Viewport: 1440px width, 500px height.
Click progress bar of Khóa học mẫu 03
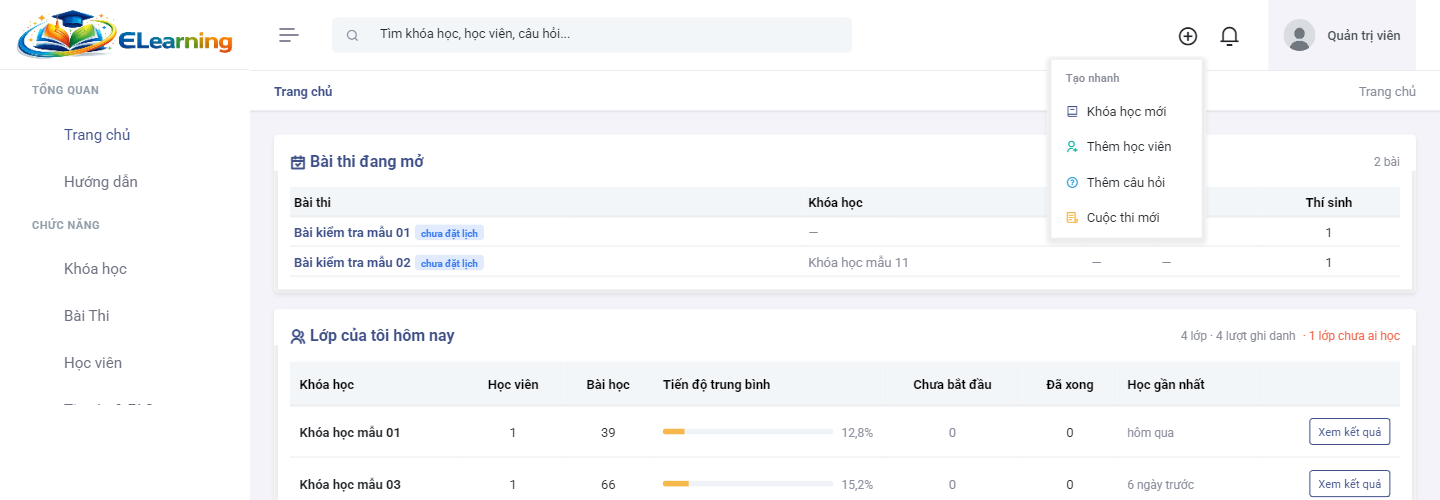(x=748, y=484)
